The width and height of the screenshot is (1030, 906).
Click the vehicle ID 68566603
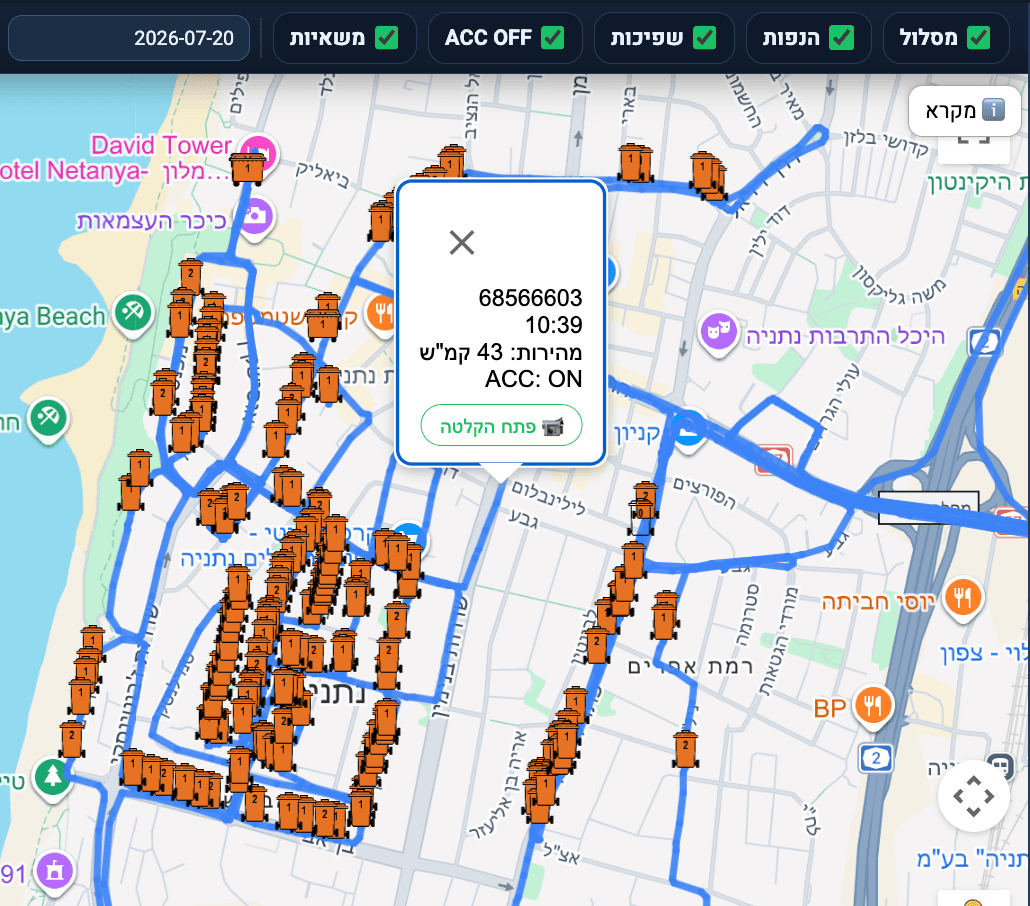(x=530, y=298)
